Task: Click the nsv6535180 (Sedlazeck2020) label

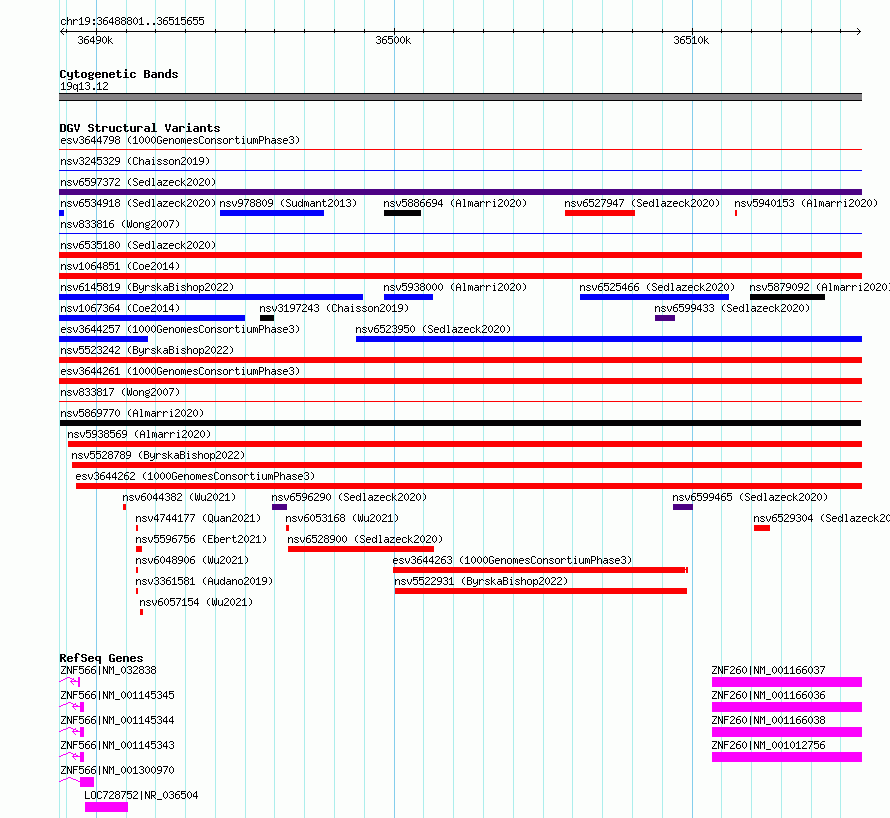Action: tap(138, 245)
